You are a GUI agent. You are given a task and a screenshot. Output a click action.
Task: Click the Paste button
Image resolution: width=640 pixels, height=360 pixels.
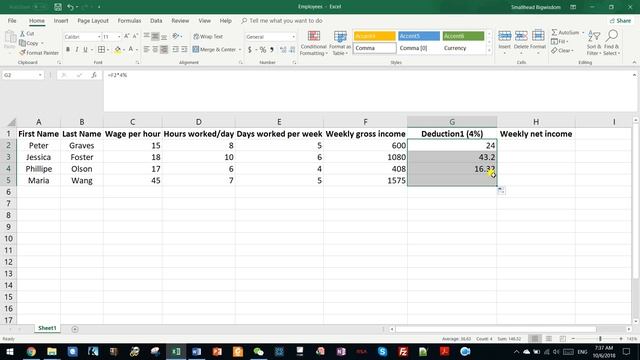(x=10, y=41)
